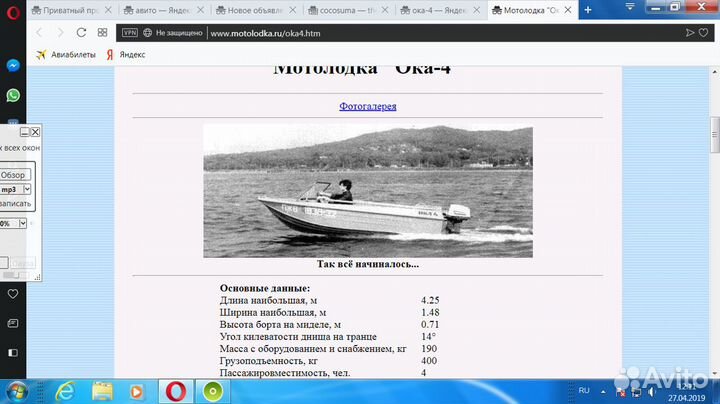Click the 27.04.2019 date in tray
The height and width of the screenshot is (404, 720).
[x=686, y=398]
